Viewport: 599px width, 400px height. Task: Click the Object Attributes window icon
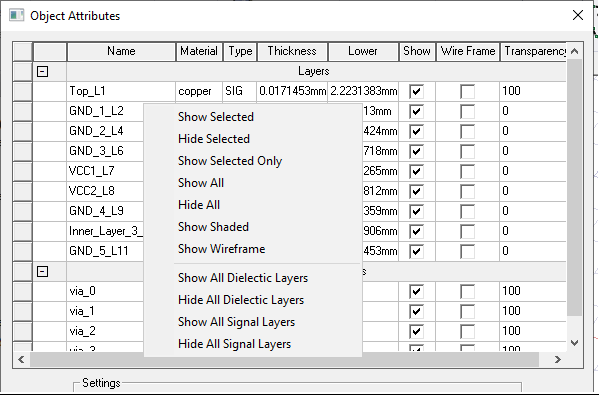[x=16, y=16]
